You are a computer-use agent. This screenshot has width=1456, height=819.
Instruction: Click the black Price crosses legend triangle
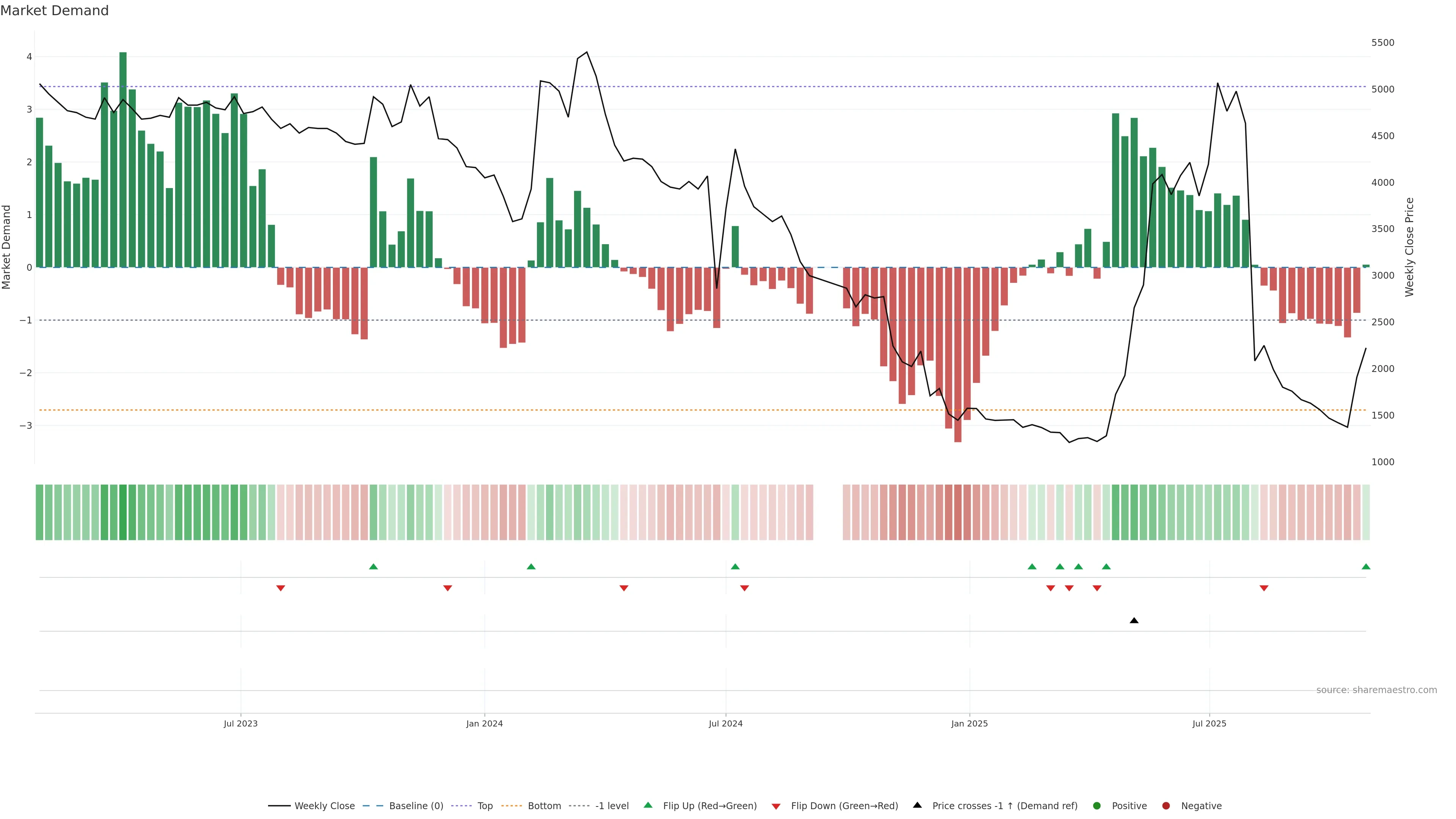[917, 805]
